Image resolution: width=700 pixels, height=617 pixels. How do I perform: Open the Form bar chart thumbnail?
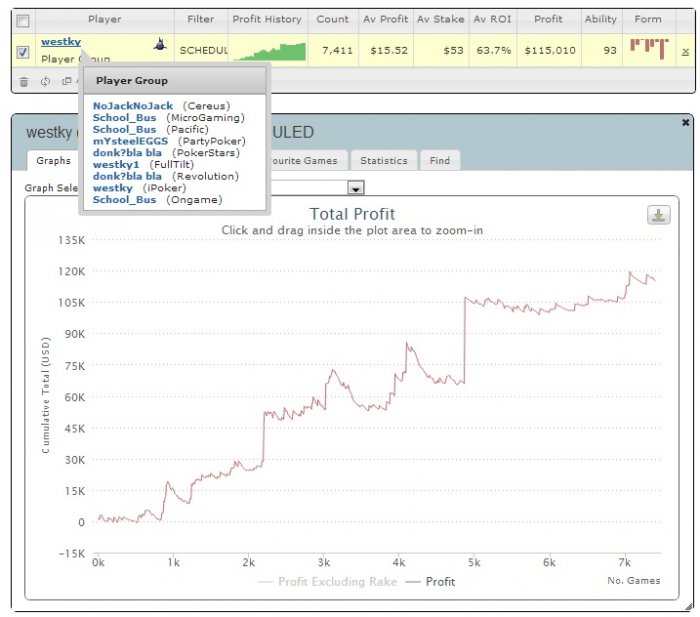pyautogui.click(x=649, y=49)
